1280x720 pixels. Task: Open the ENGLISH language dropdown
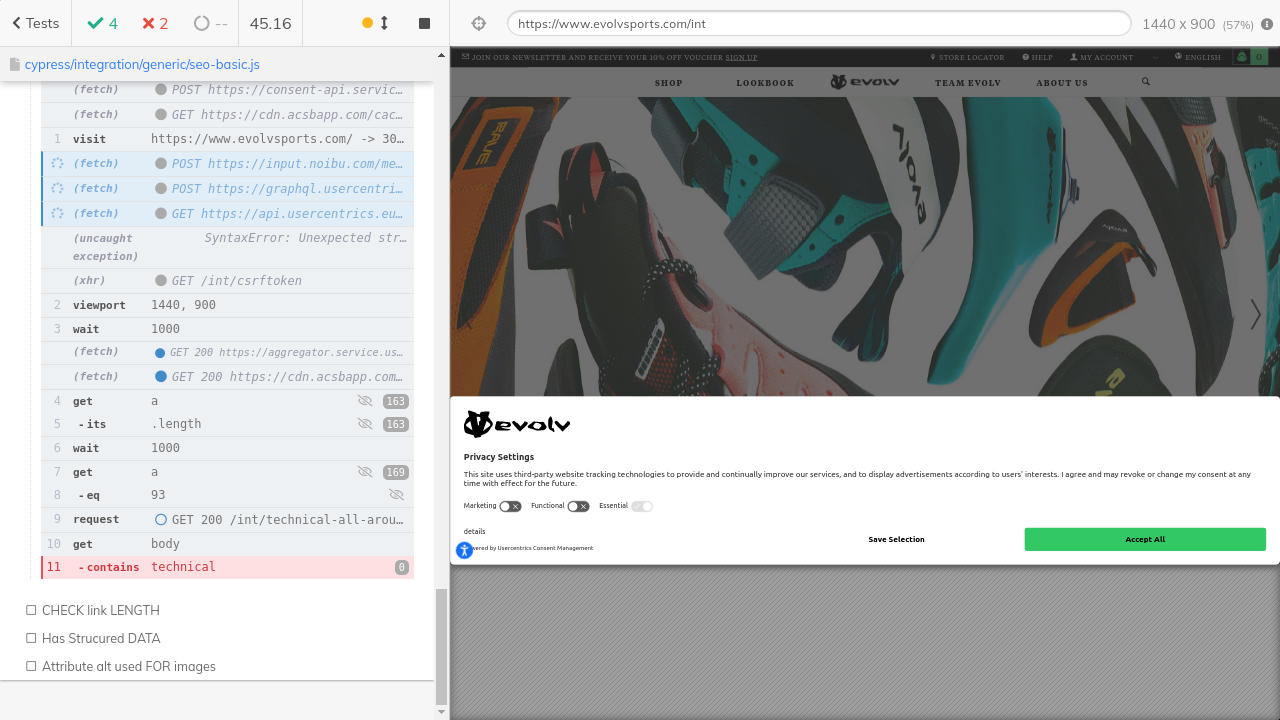(x=1199, y=57)
